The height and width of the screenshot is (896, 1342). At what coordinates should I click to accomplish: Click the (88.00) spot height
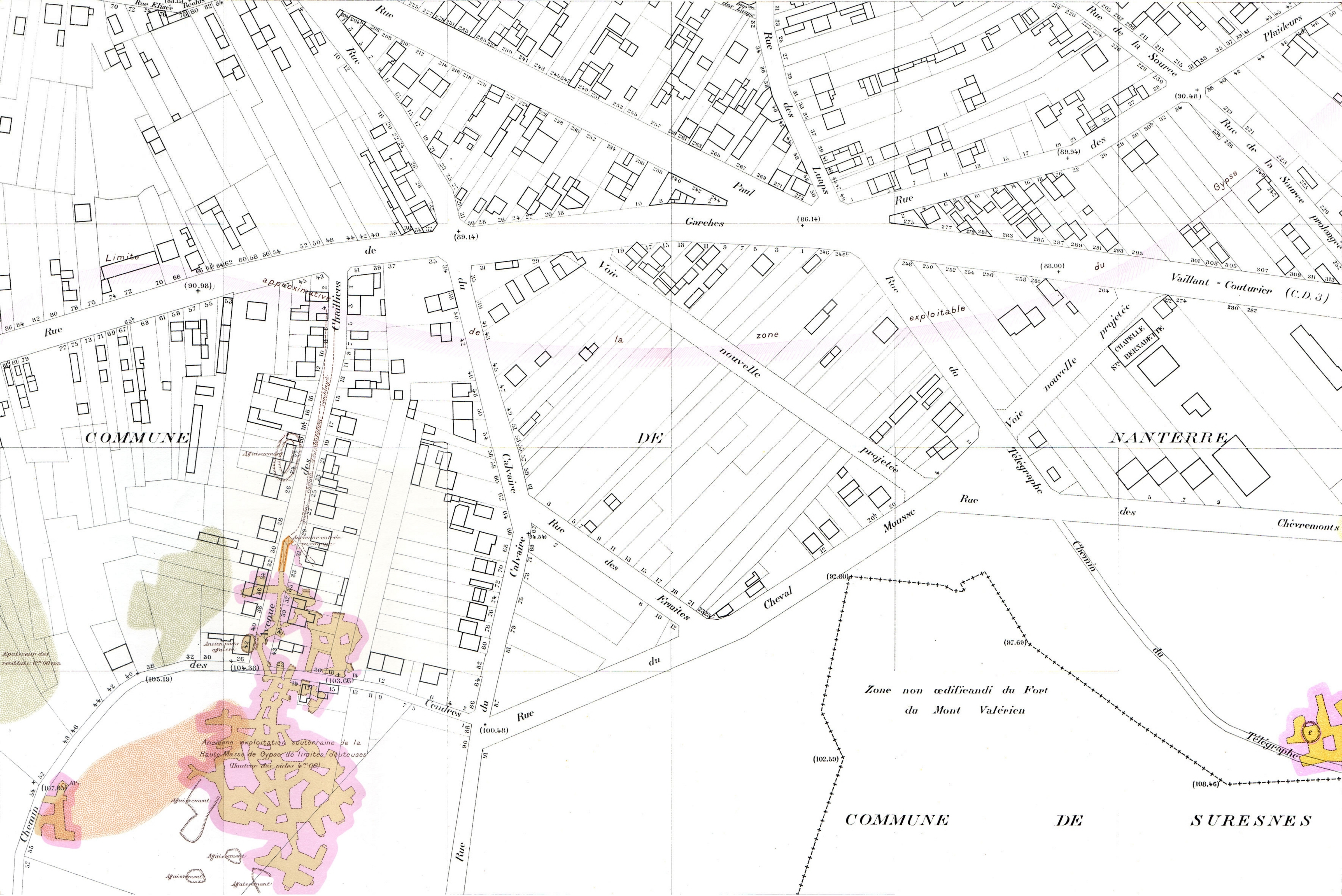(x=1052, y=266)
